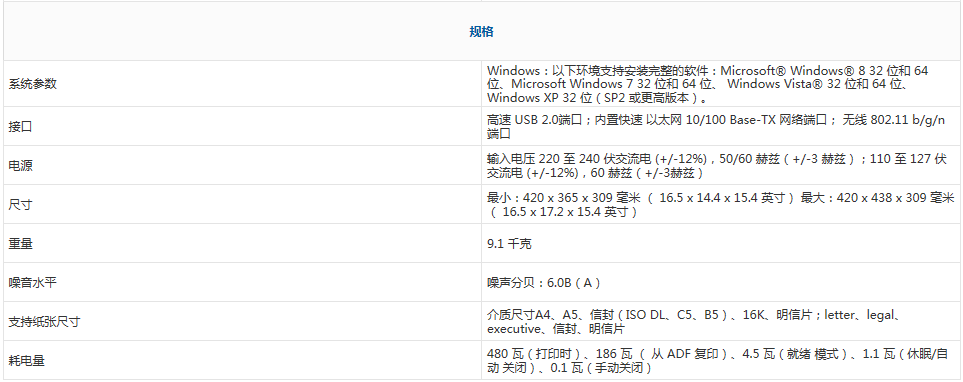Select the 耗电量 row label
This screenshot has height=382, width=963.
click(x=26, y=361)
